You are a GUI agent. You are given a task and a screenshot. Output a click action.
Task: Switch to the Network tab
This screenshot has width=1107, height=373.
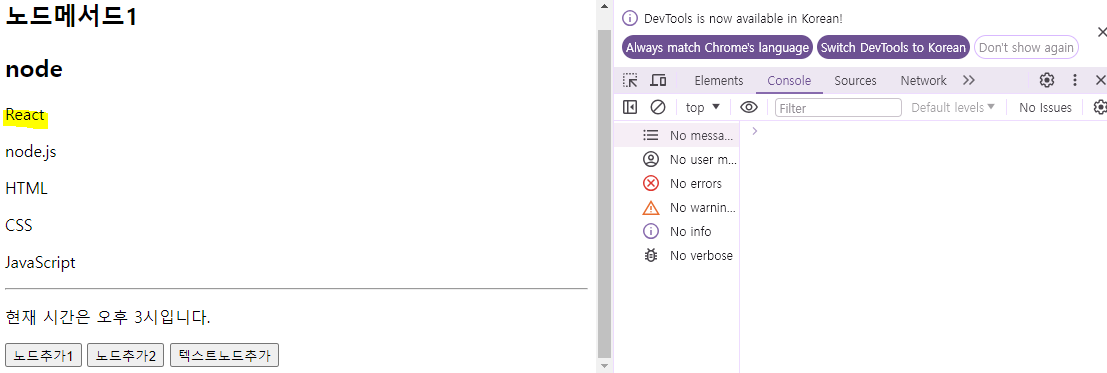[923, 81]
